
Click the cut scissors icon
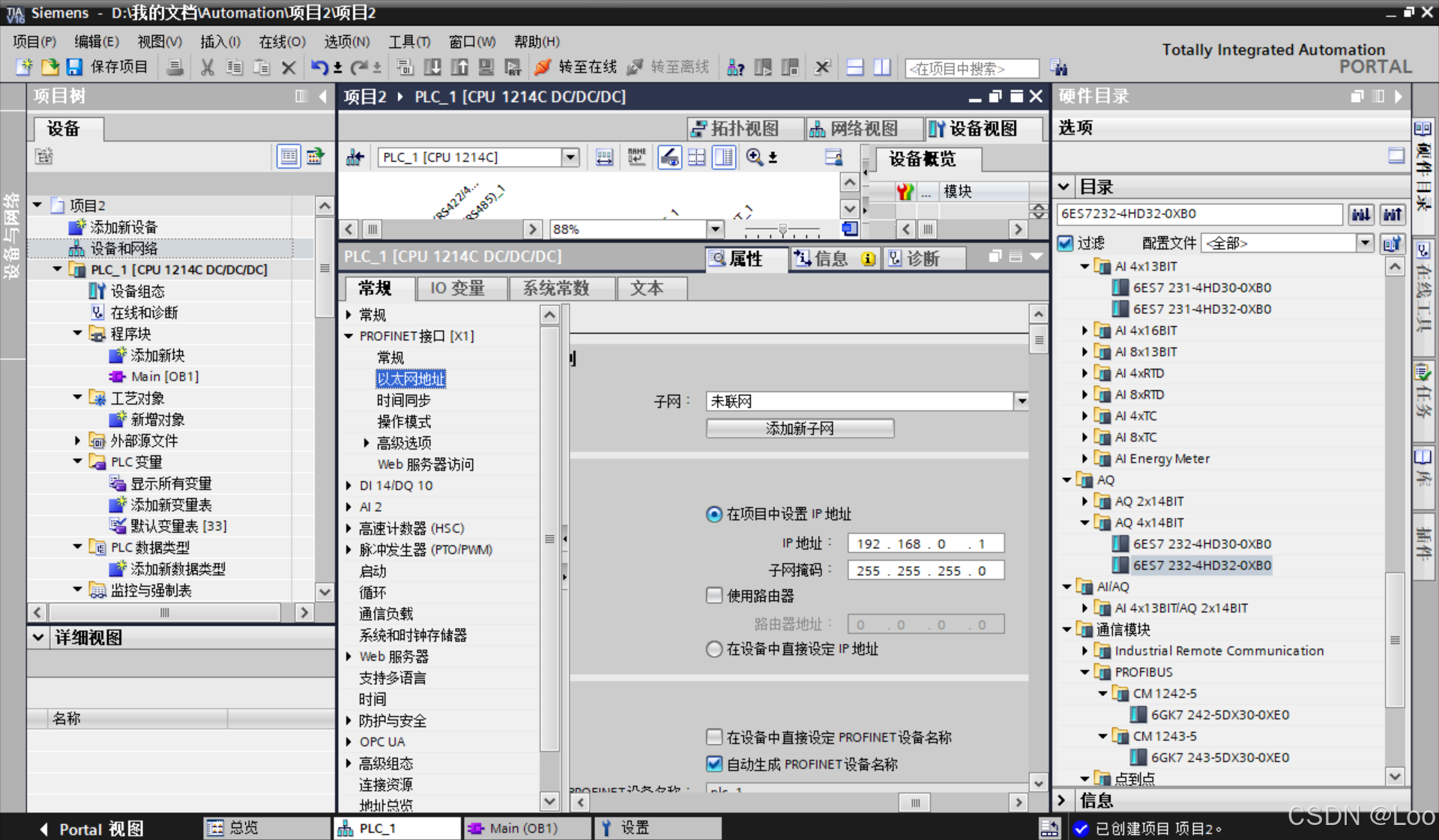pyautogui.click(x=208, y=67)
